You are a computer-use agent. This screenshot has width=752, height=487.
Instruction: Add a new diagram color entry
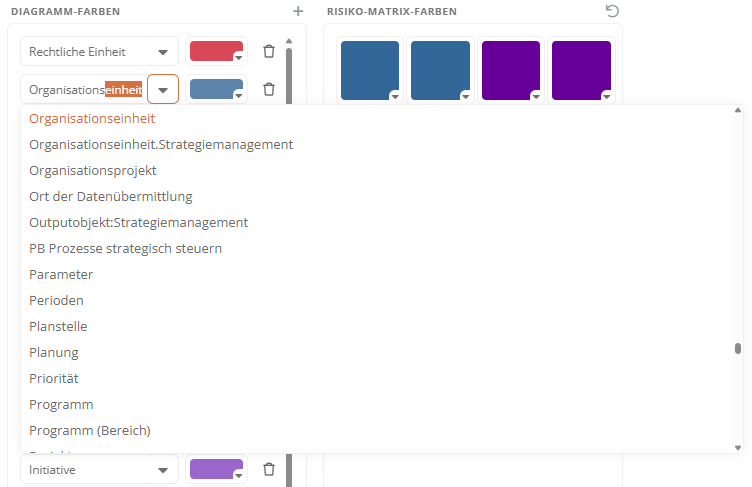(297, 11)
